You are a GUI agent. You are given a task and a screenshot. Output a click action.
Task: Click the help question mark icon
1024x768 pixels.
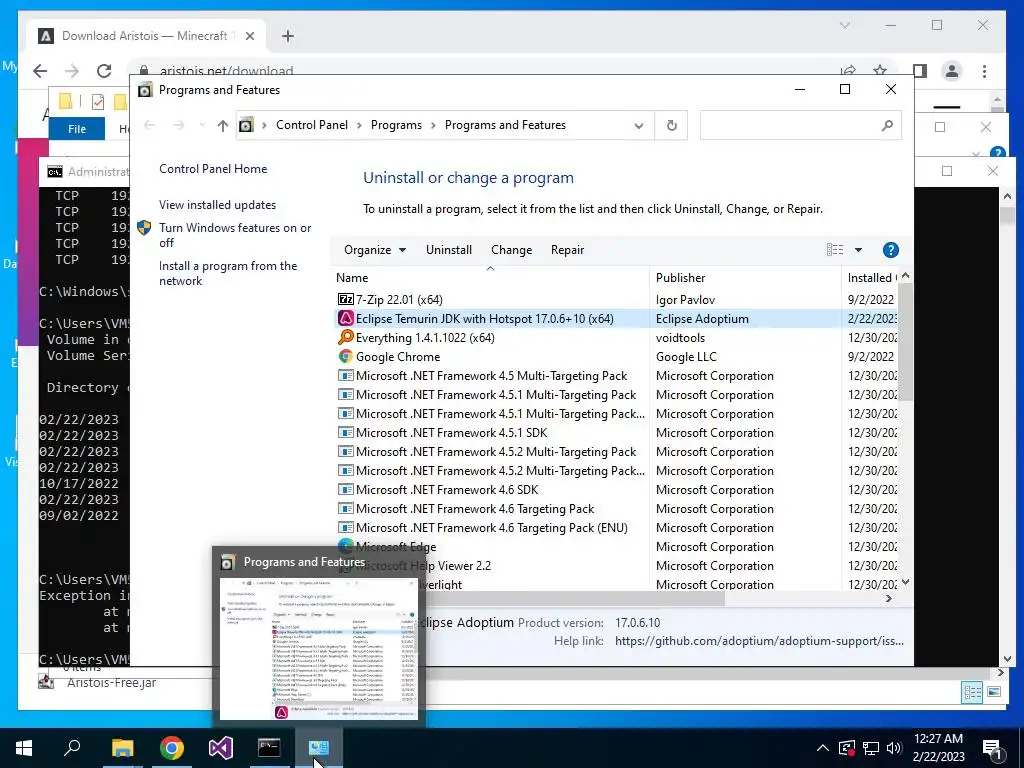click(890, 250)
